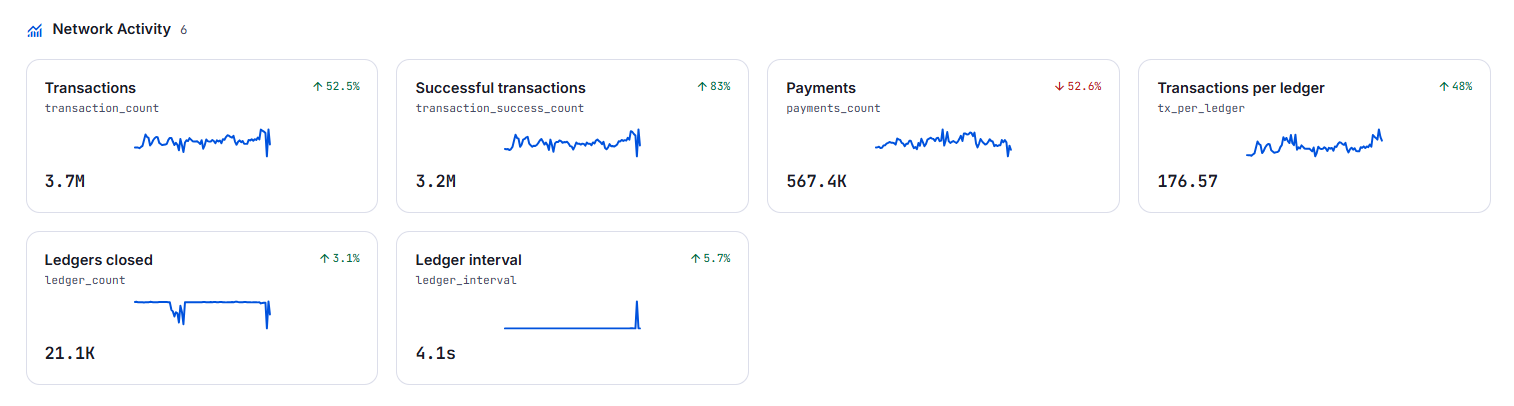Click the 'Ledgers closed' card title

point(99,260)
